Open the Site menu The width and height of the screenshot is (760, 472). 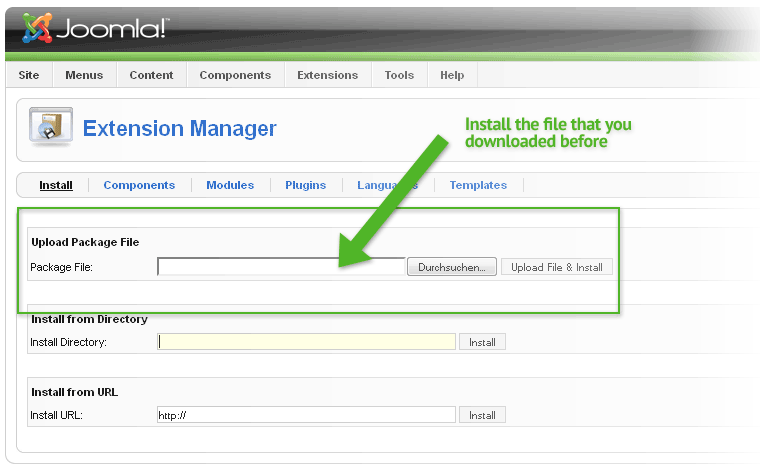click(29, 75)
